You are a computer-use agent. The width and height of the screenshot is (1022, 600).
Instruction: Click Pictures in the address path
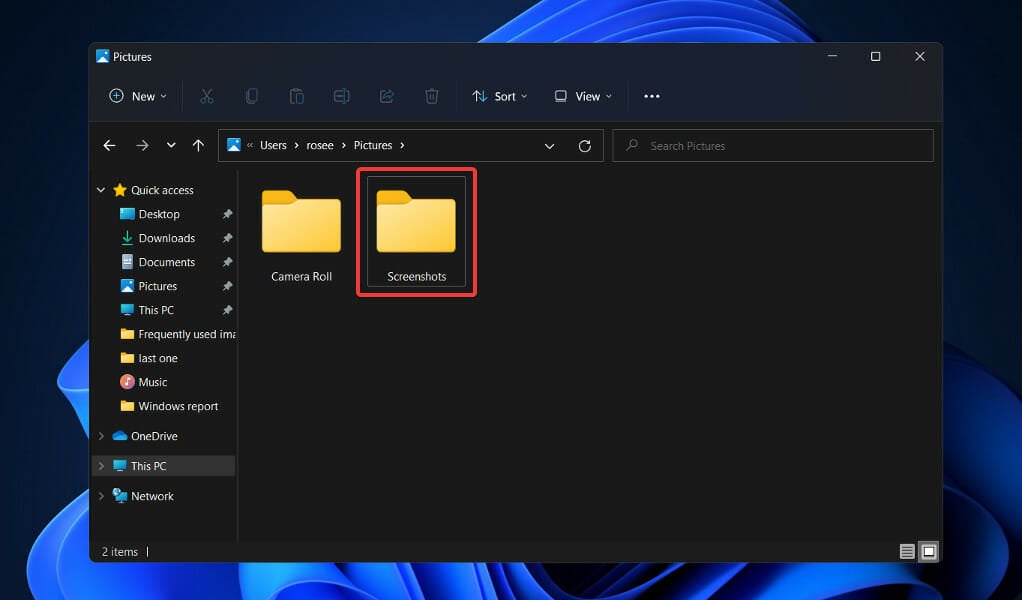click(373, 145)
